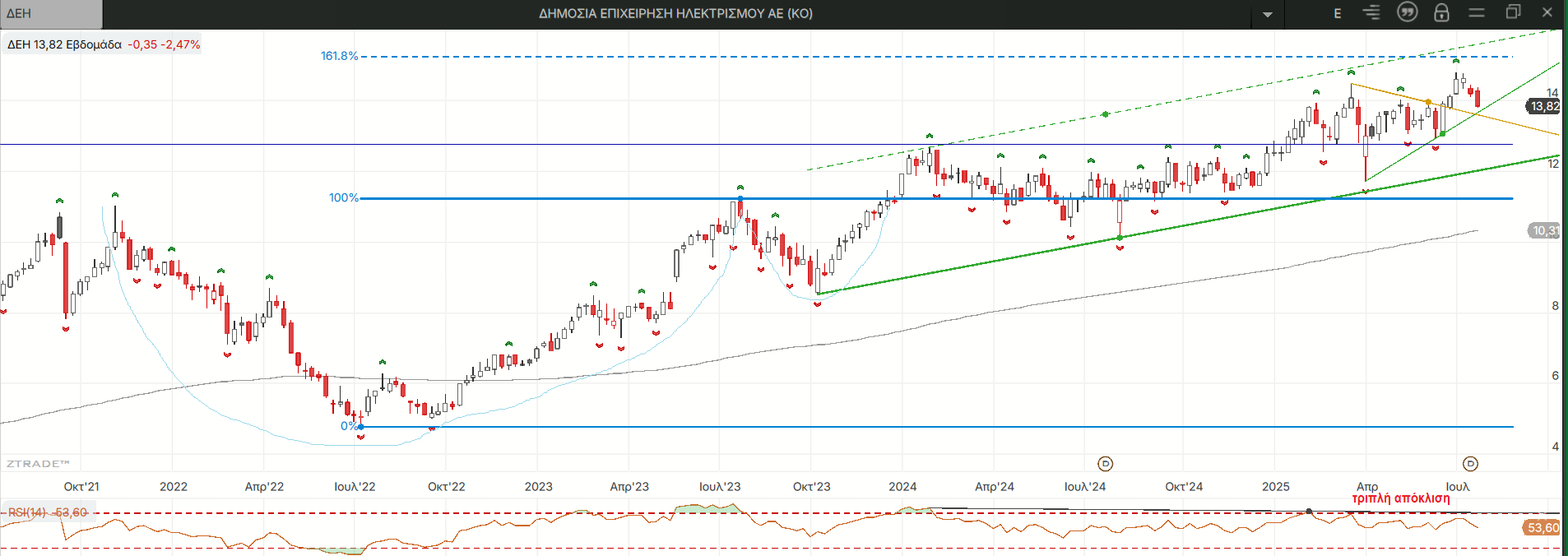
Task: Click the 2025 label on the time axis
Action: tap(1276, 486)
